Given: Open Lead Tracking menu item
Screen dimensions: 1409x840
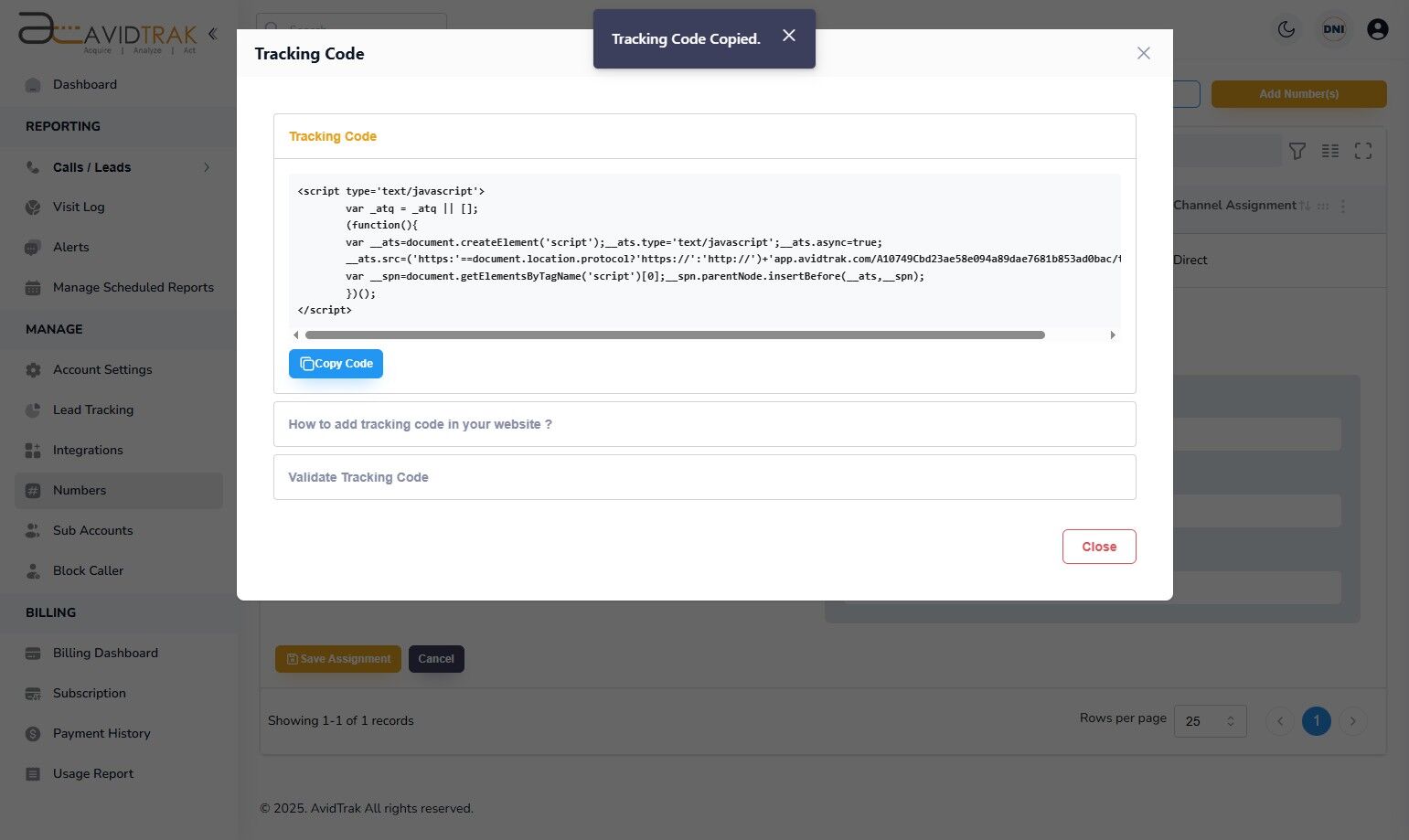Looking at the screenshot, I should (x=93, y=410).
